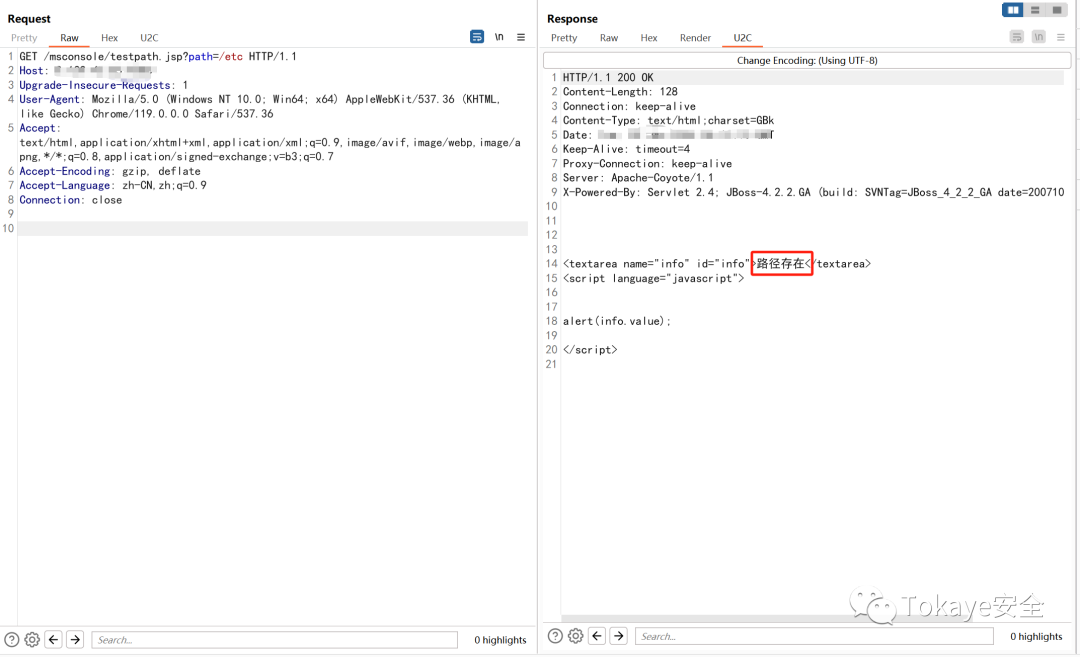Toggle word wrap icon in Request panel
The image size is (1080, 657).
[477, 36]
